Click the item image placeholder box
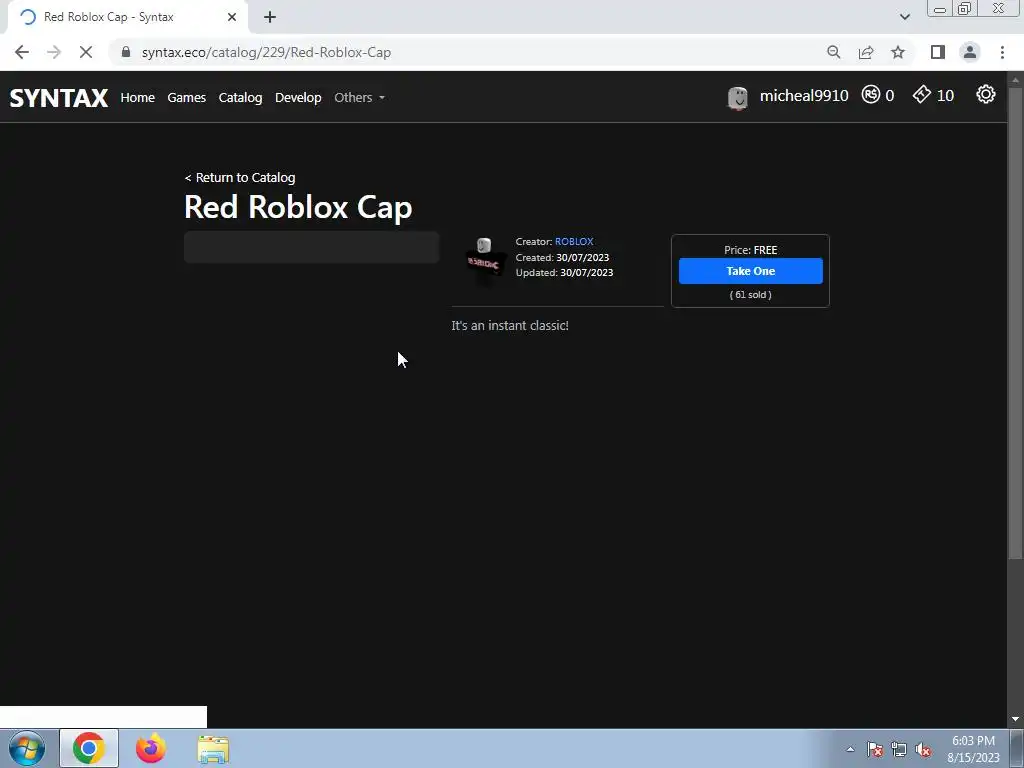 click(312, 248)
